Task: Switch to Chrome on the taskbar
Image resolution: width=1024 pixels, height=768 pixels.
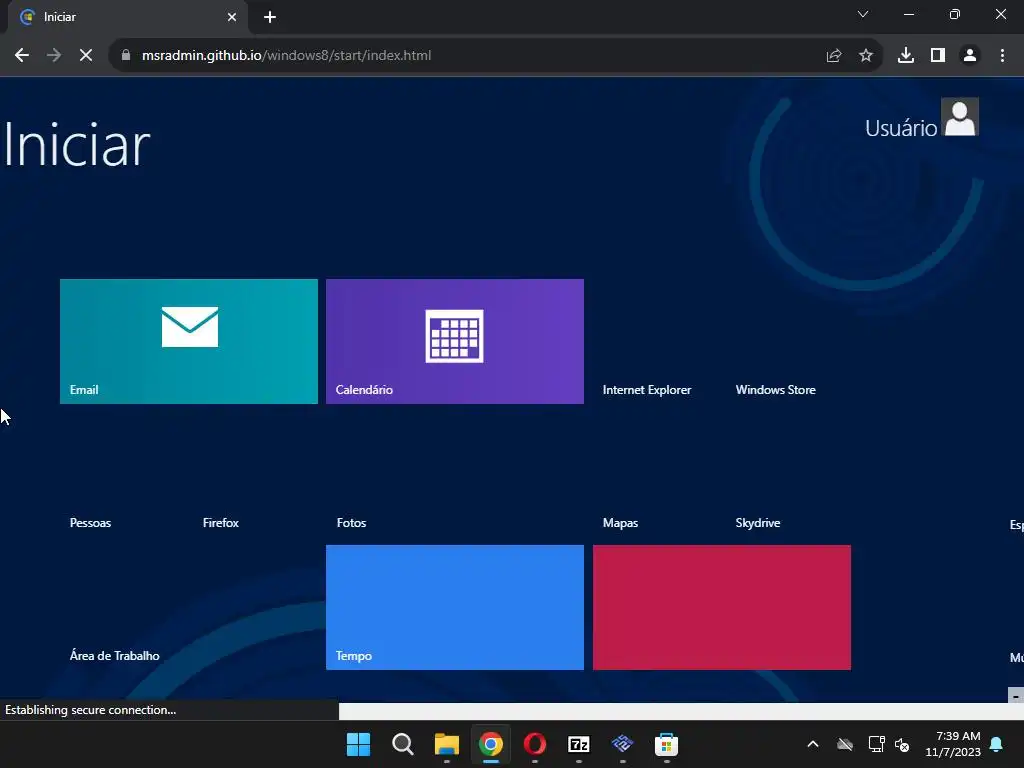Action: pyautogui.click(x=491, y=744)
